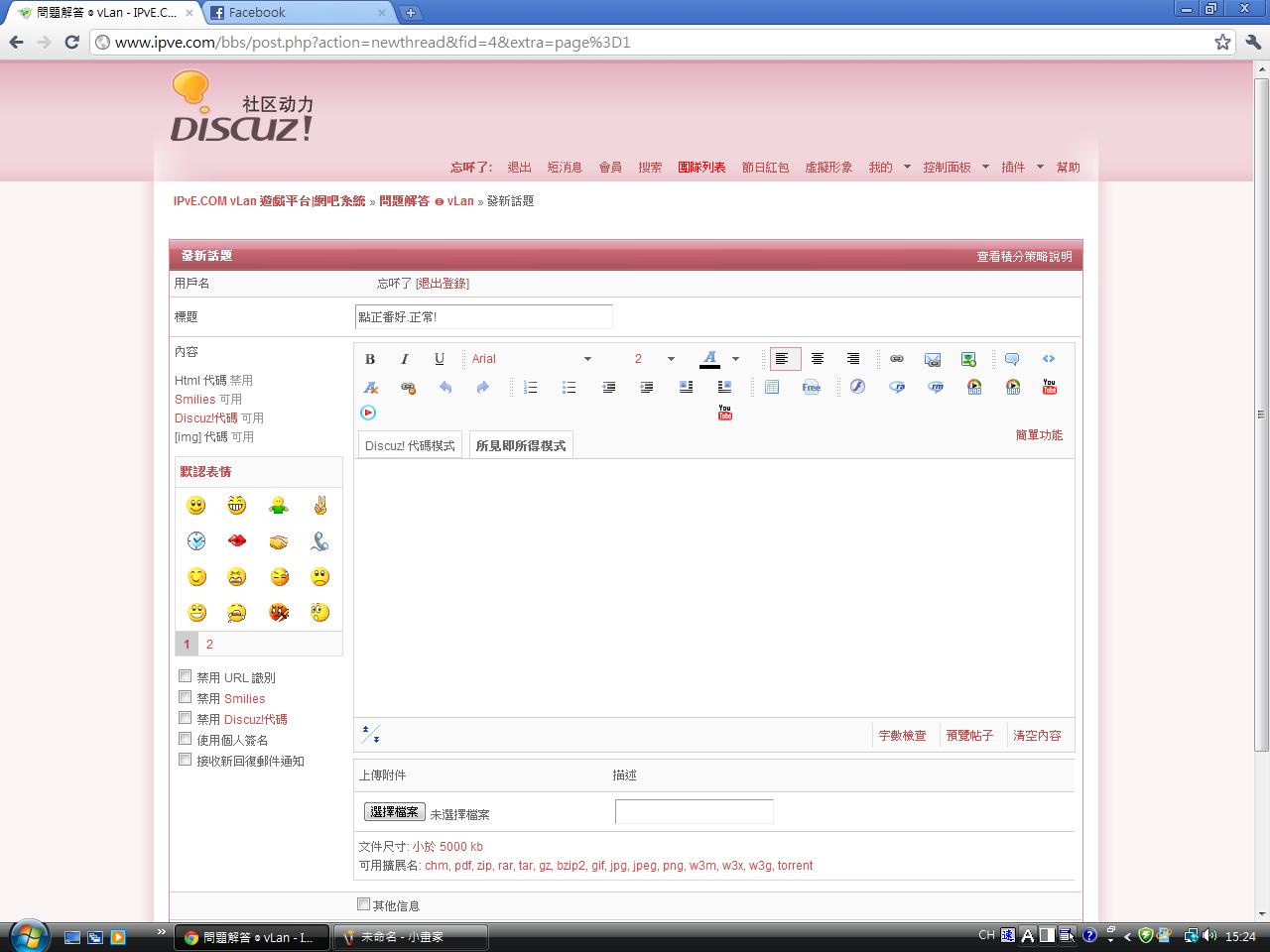This screenshot has width=1270, height=952.
Task: Insert the handshake smiley
Action: [279, 541]
